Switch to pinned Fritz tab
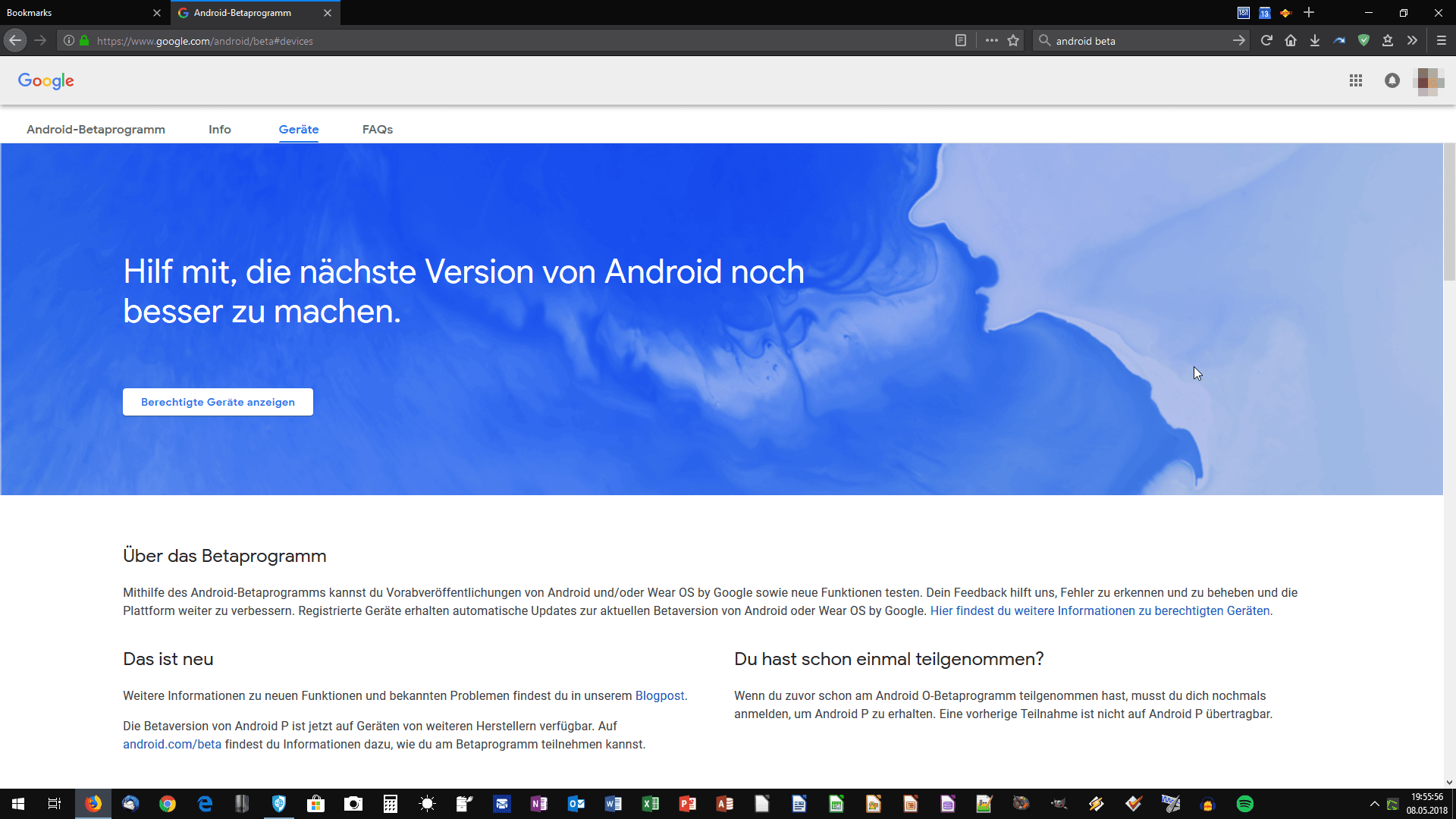1456x819 pixels. [x=1286, y=13]
